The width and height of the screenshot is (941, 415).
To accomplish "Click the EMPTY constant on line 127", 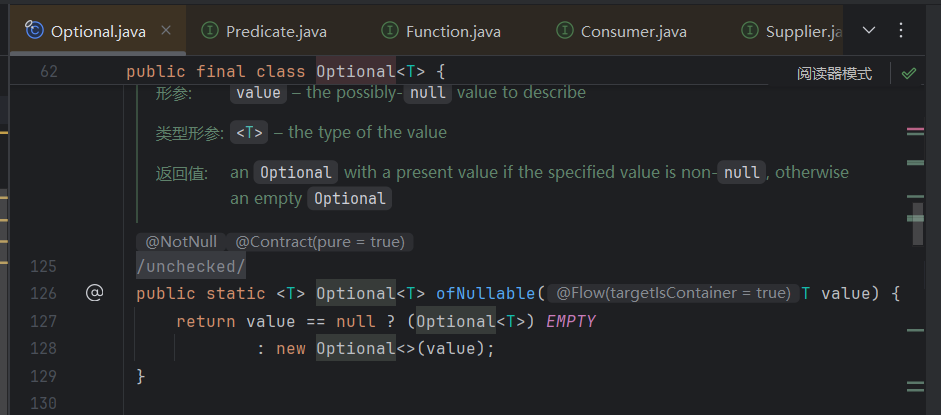I will tap(571, 321).
